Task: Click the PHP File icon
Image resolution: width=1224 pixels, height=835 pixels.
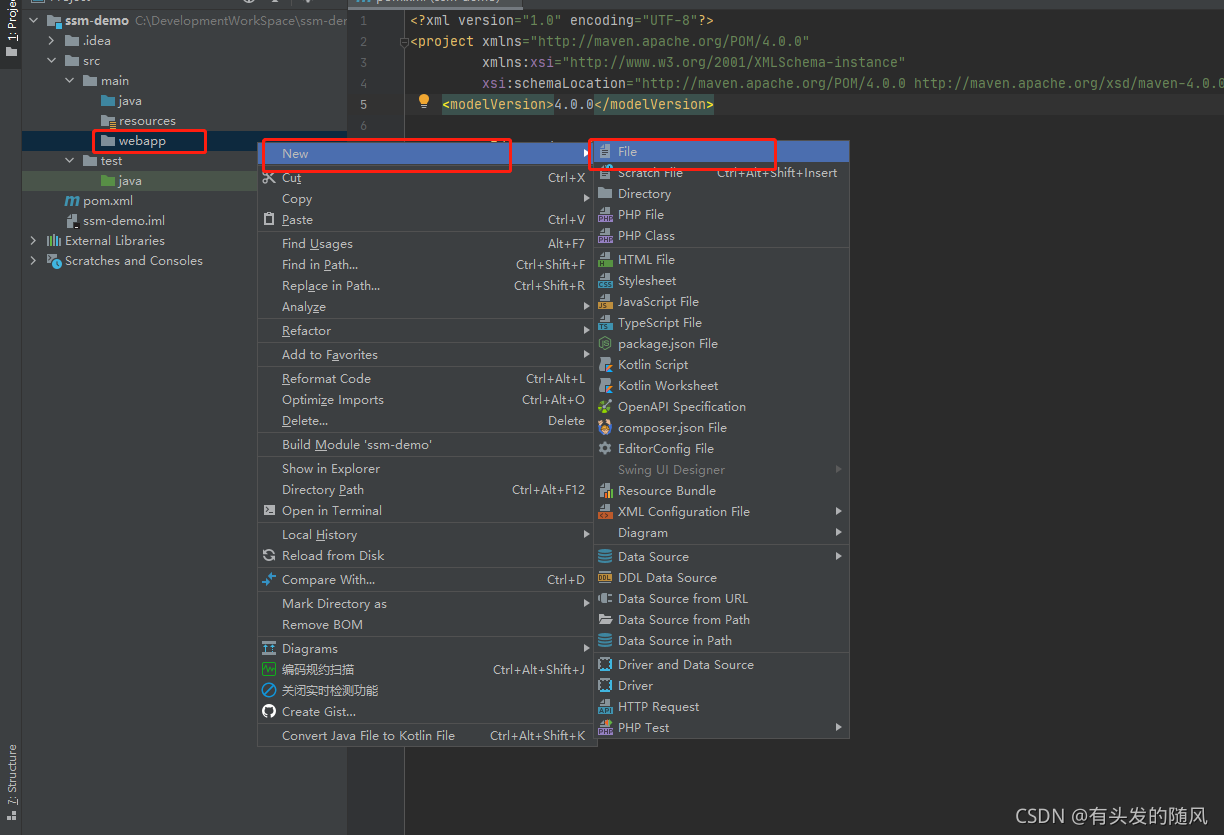Action: (605, 215)
